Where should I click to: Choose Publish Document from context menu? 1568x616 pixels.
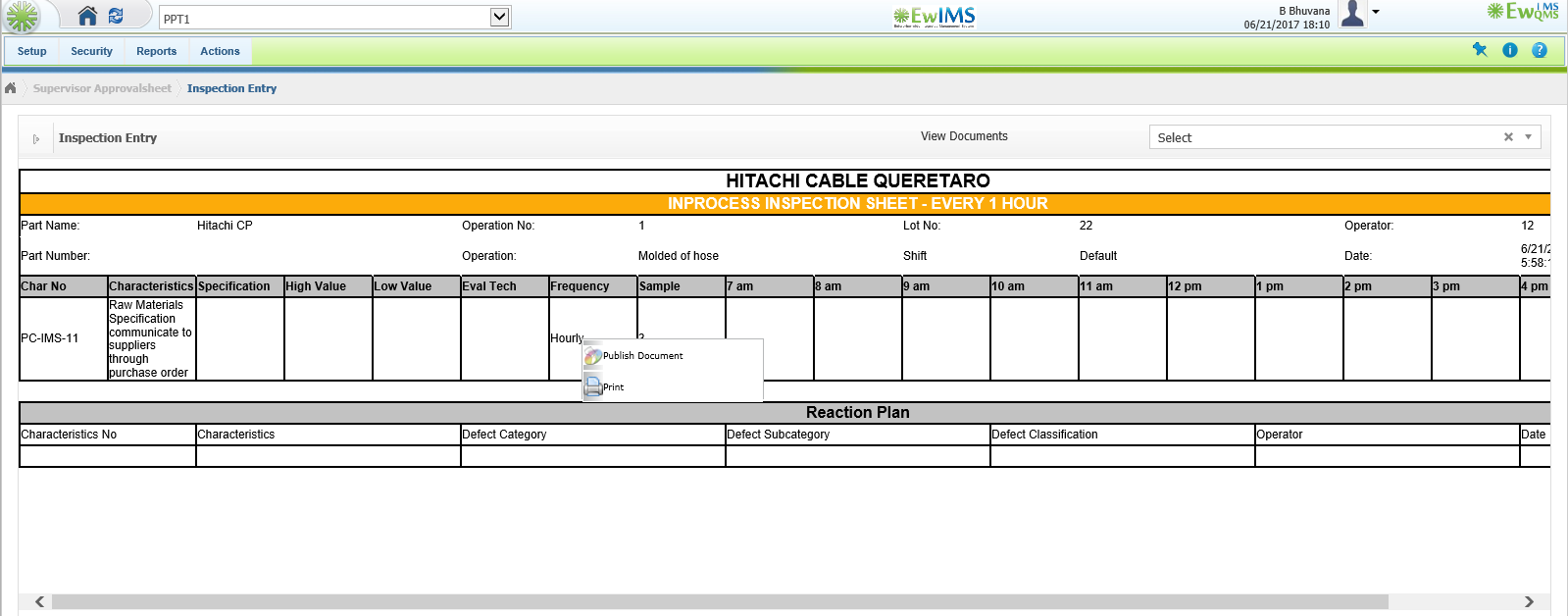pos(673,356)
